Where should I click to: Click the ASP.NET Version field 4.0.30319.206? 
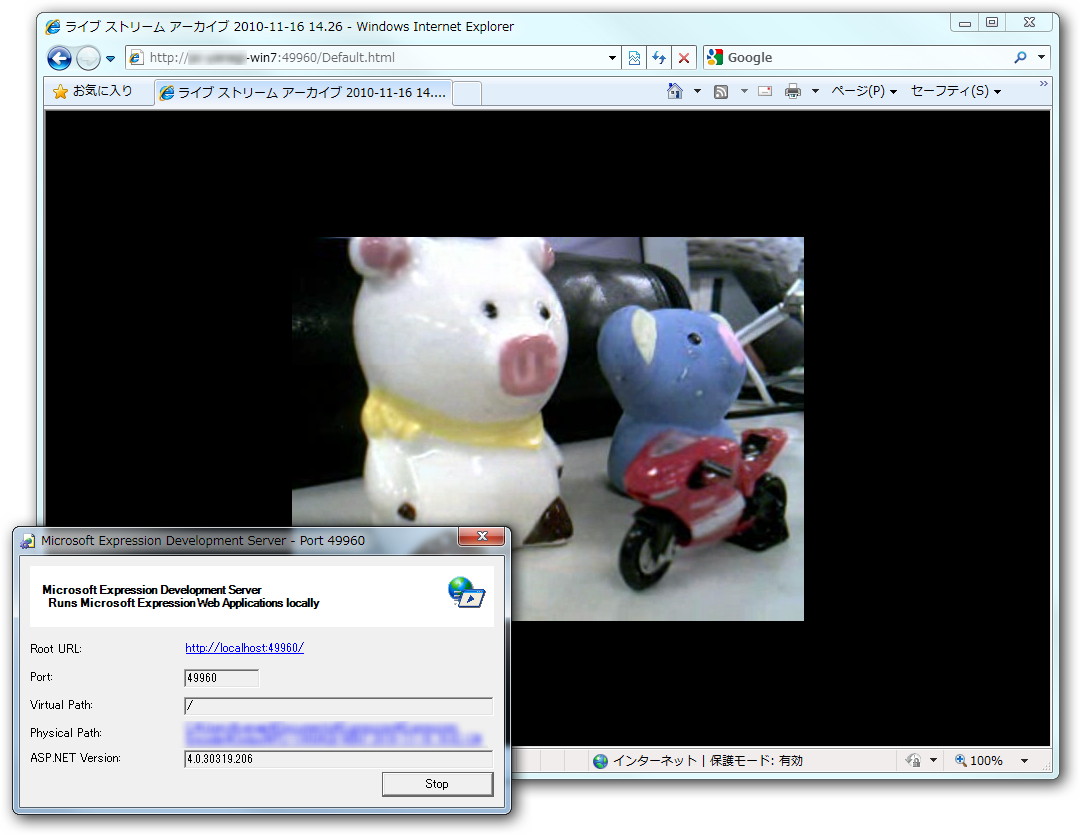338,759
